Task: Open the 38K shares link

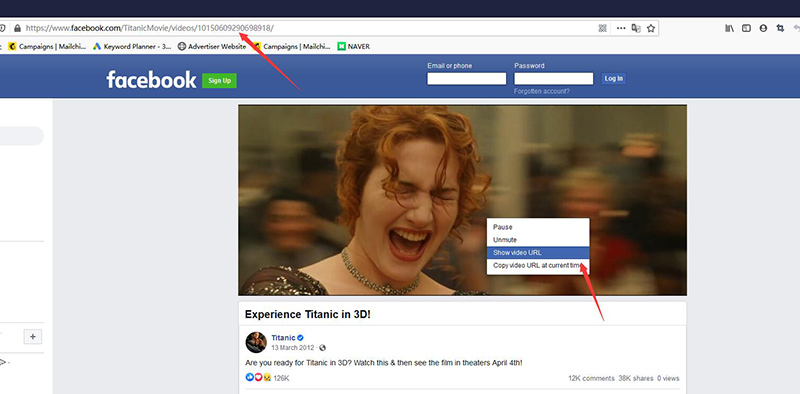Action: point(636,378)
